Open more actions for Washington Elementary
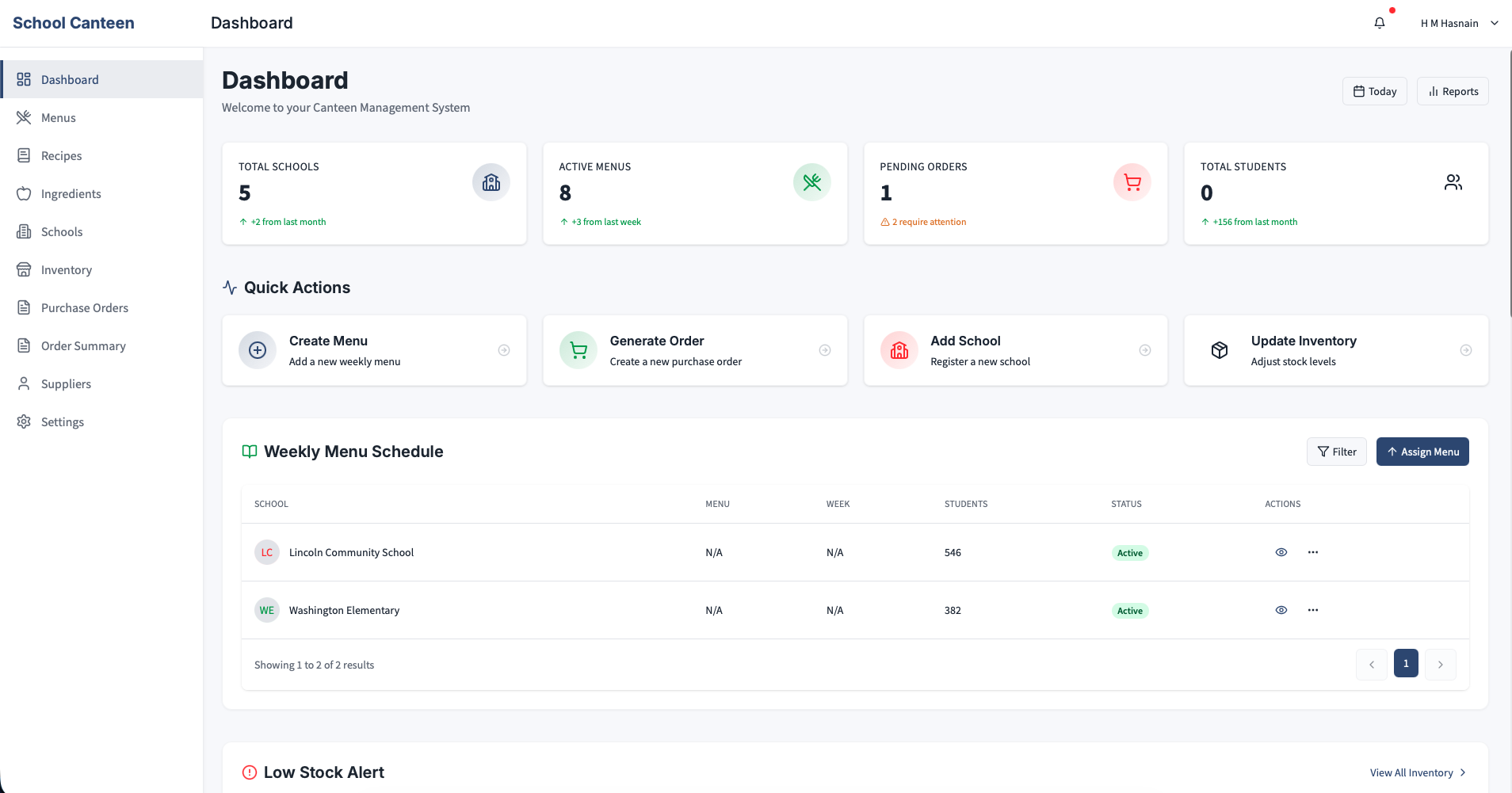Screen dimensions: 1512x793 point(1313,610)
